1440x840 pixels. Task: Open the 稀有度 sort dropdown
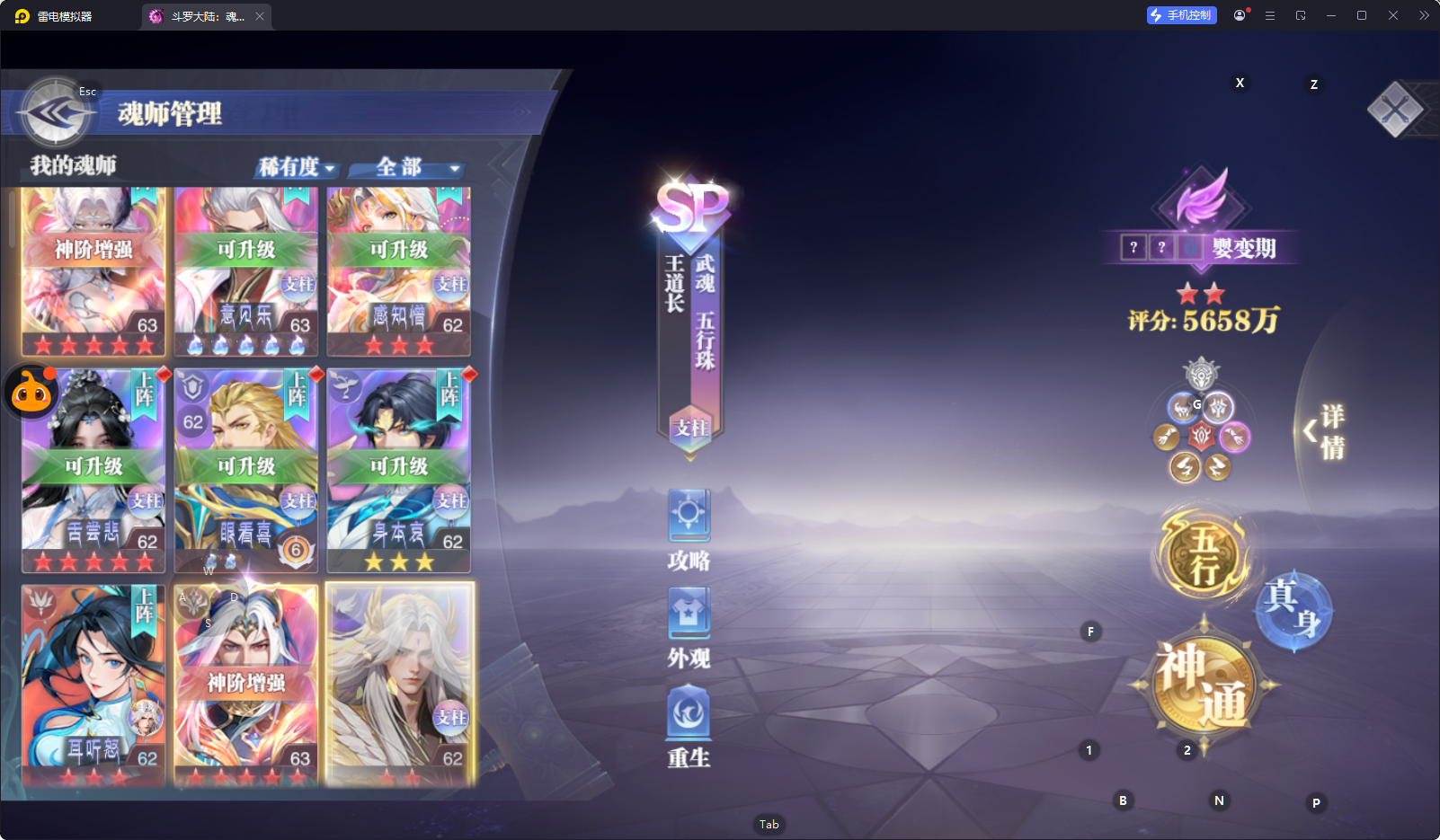(297, 167)
